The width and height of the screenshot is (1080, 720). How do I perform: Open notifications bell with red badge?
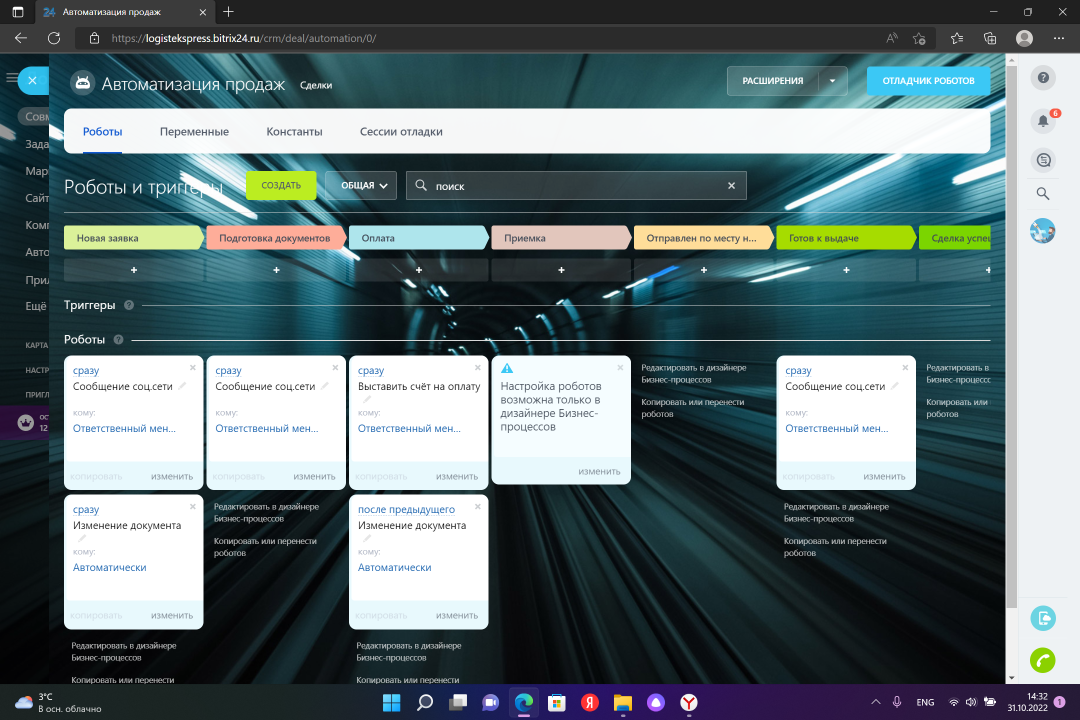[1043, 120]
